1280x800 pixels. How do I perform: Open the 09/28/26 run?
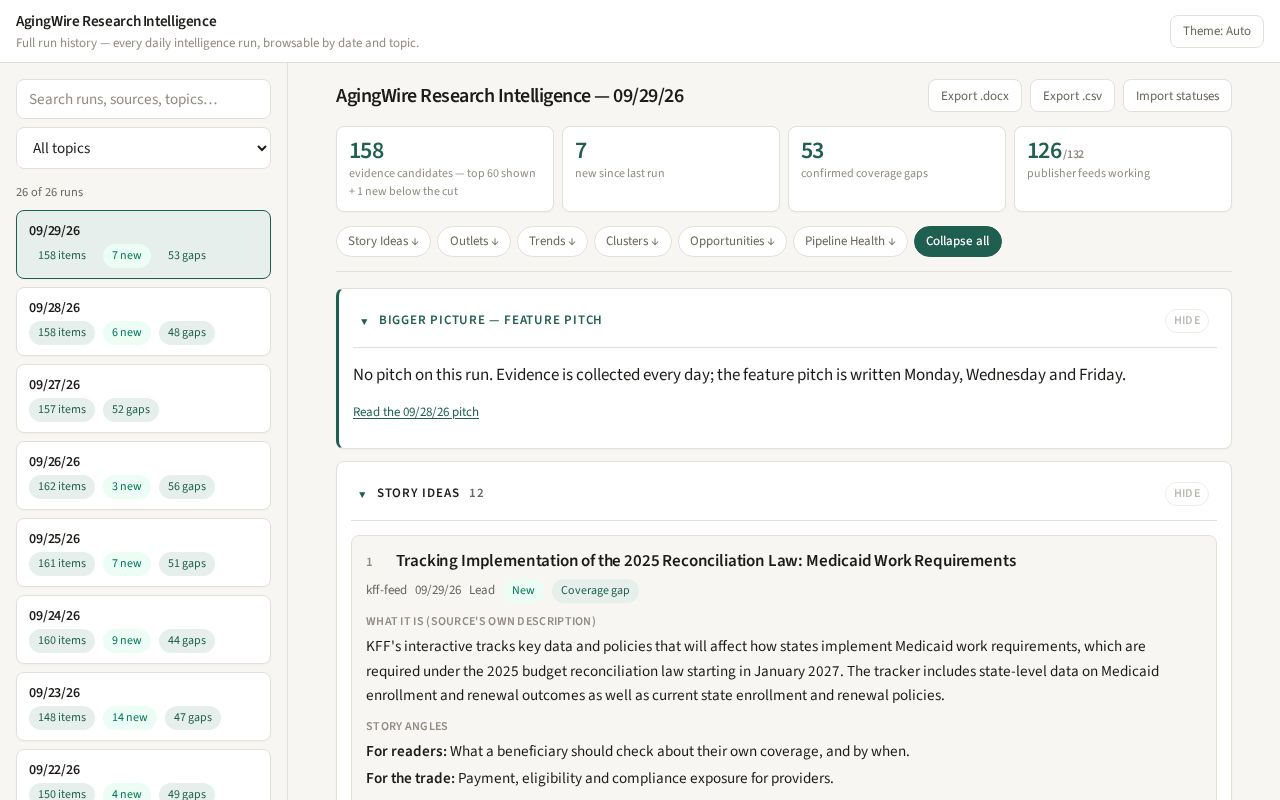(x=143, y=321)
